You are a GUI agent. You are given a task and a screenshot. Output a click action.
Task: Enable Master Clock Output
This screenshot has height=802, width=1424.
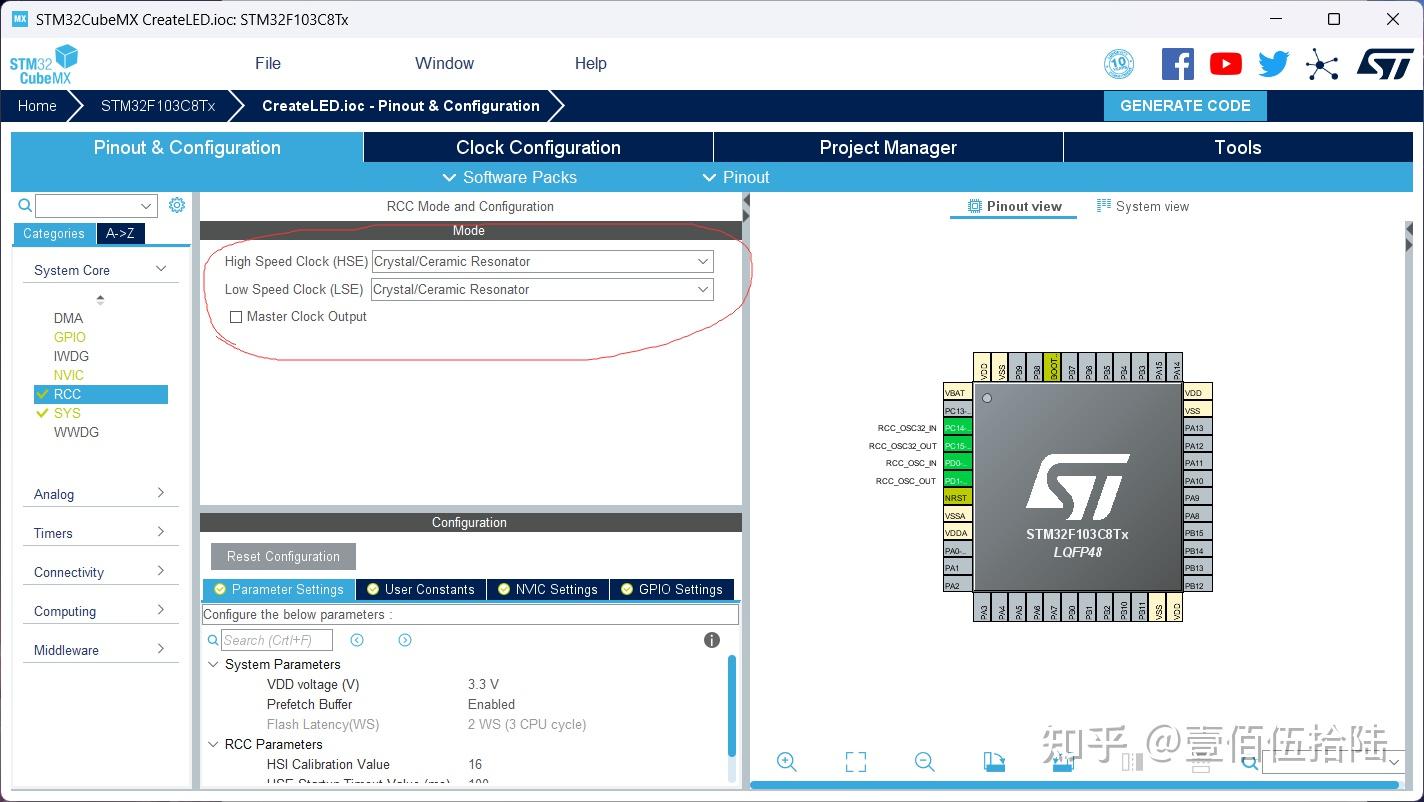click(x=236, y=317)
